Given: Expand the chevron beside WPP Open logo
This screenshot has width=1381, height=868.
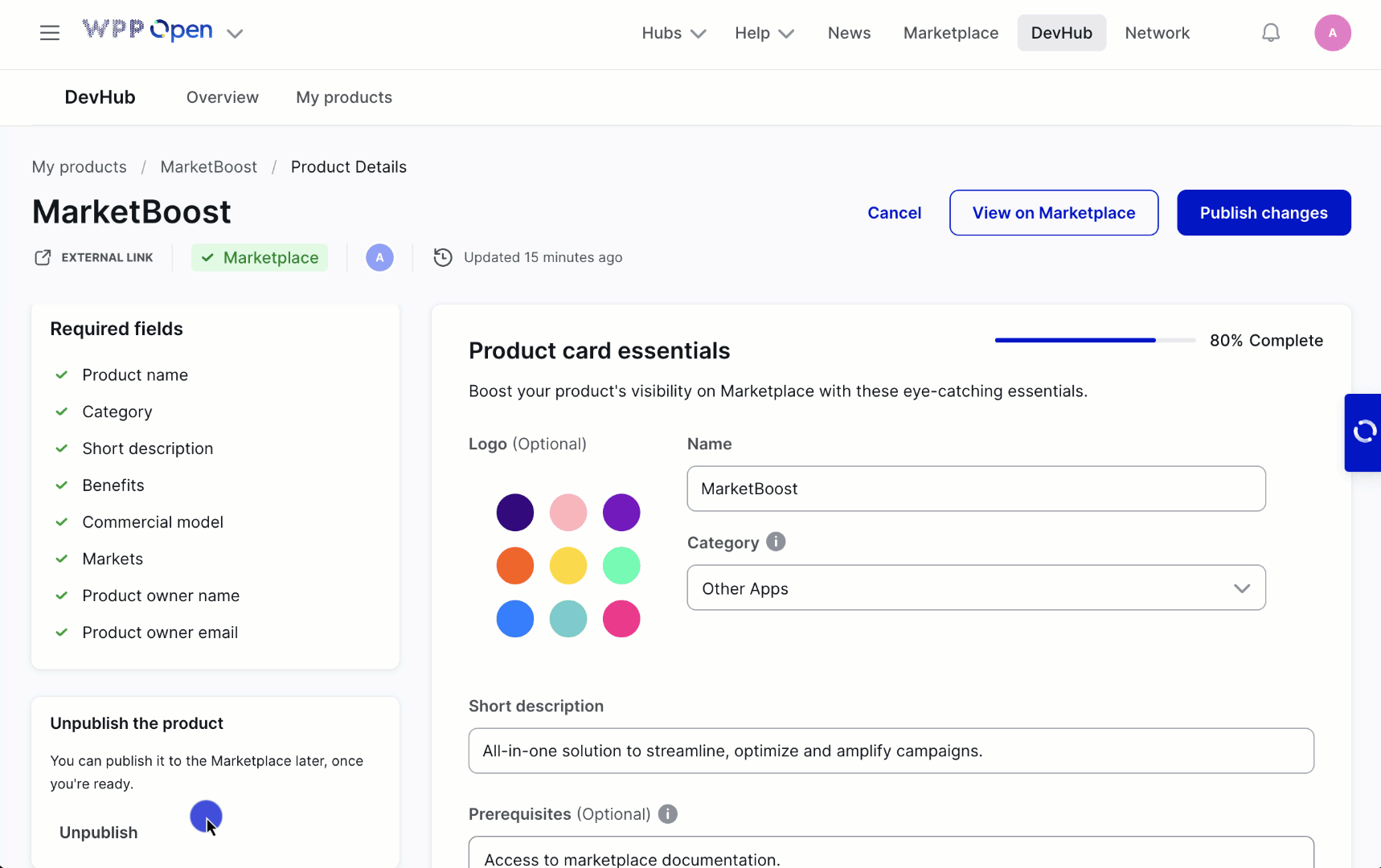Looking at the screenshot, I should point(235,34).
